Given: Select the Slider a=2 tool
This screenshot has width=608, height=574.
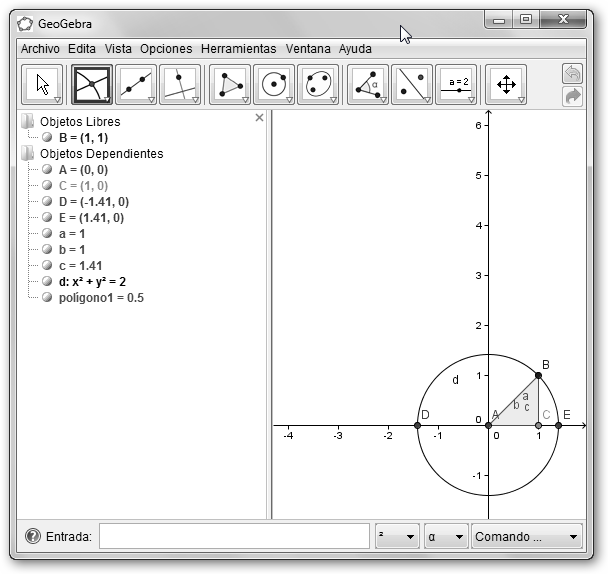Looking at the screenshot, I should click(x=458, y=85).
